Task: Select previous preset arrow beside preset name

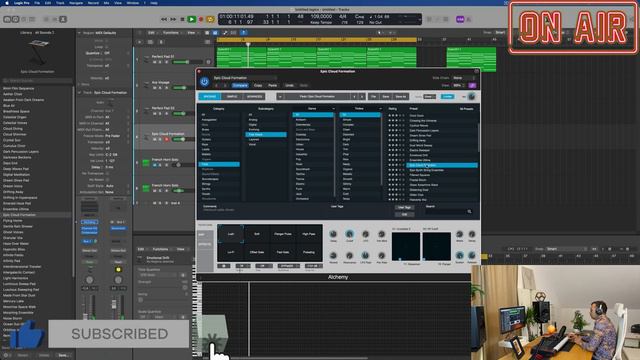Action: click(x=354, y=96)
